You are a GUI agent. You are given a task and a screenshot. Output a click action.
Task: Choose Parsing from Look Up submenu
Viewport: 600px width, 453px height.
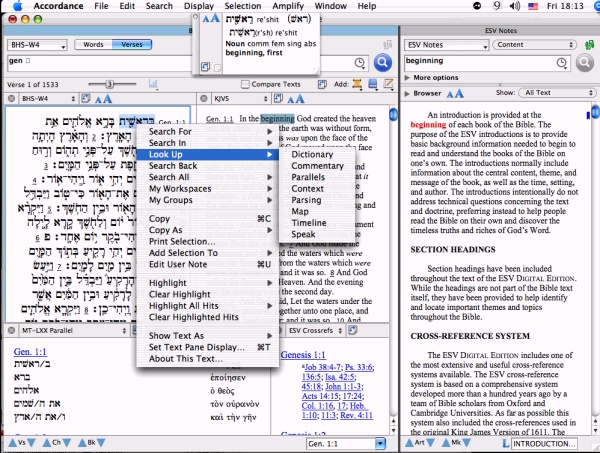pyautogui.click(x=317, y=200)
